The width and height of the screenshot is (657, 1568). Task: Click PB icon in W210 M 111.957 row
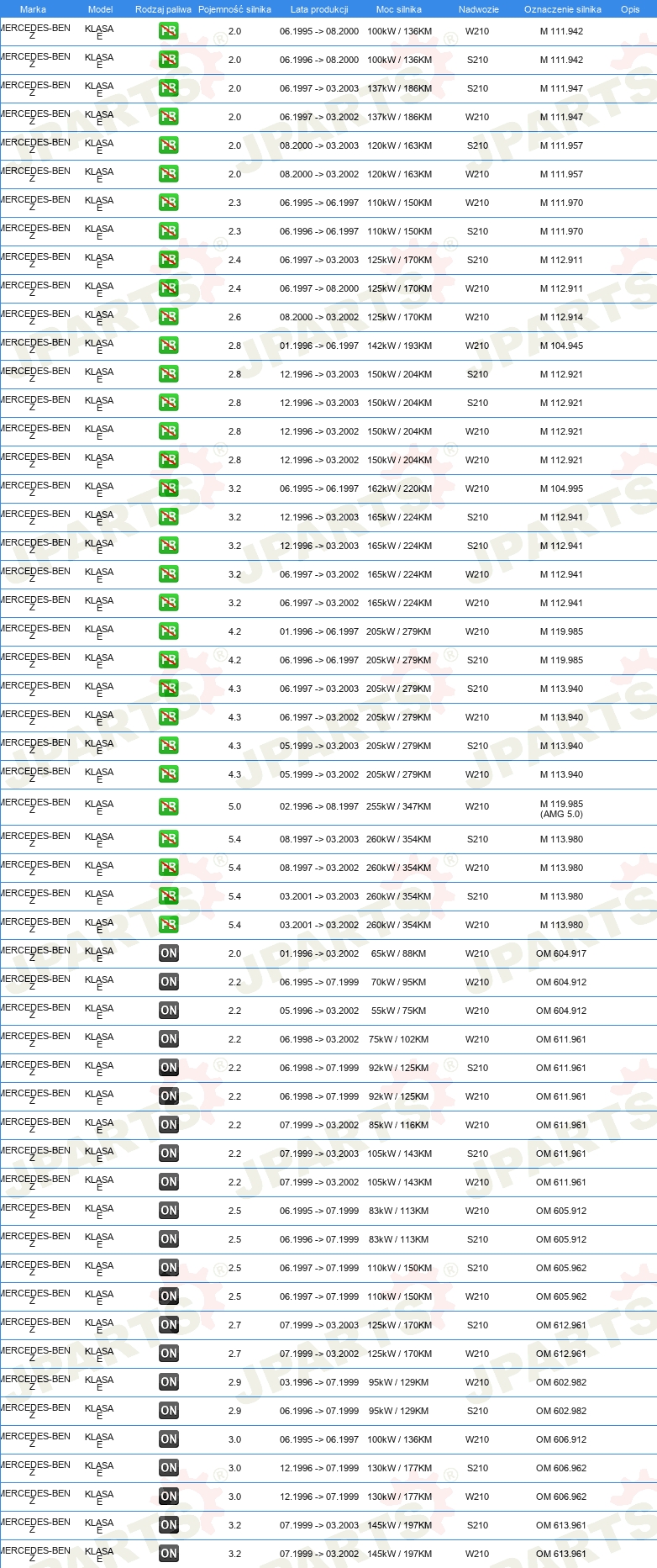point(169,174)
